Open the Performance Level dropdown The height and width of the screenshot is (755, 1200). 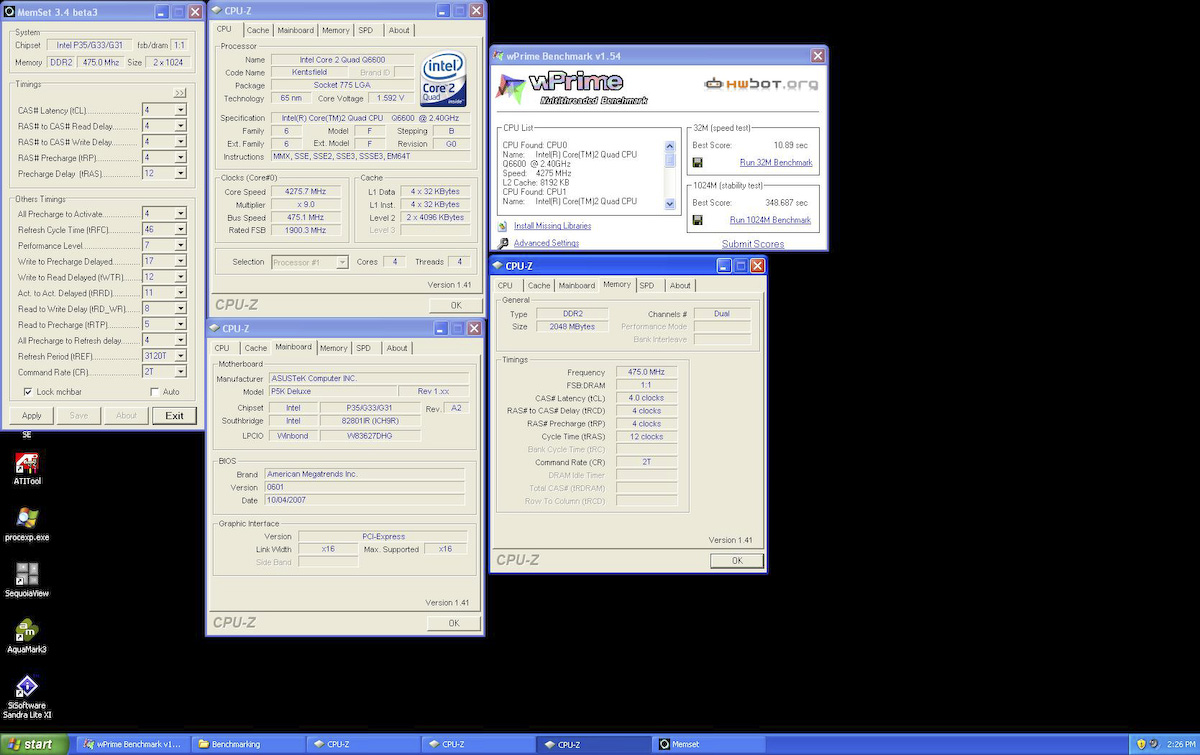[x=181, y=245]
